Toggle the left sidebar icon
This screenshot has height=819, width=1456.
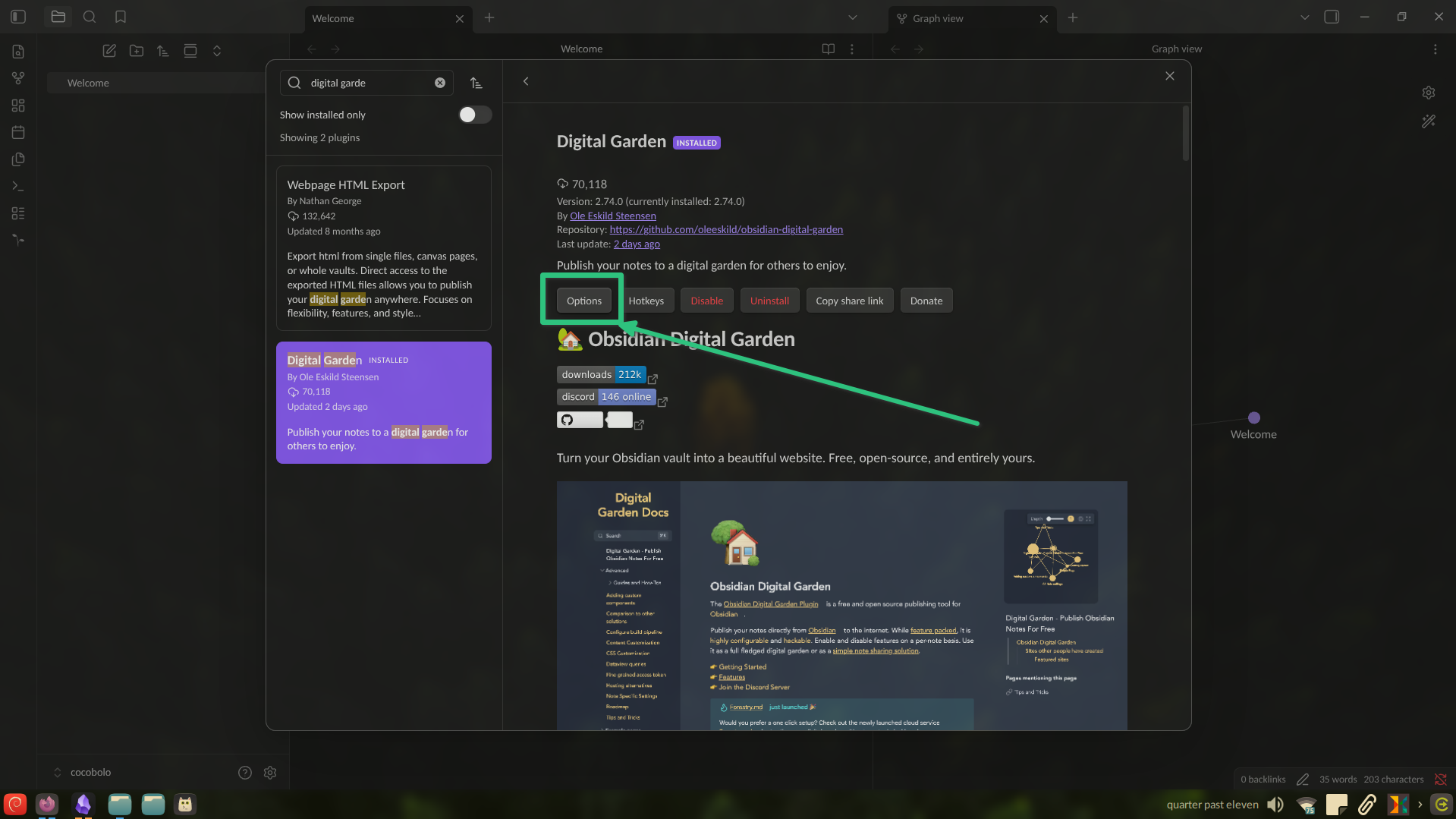coord(18,17)
